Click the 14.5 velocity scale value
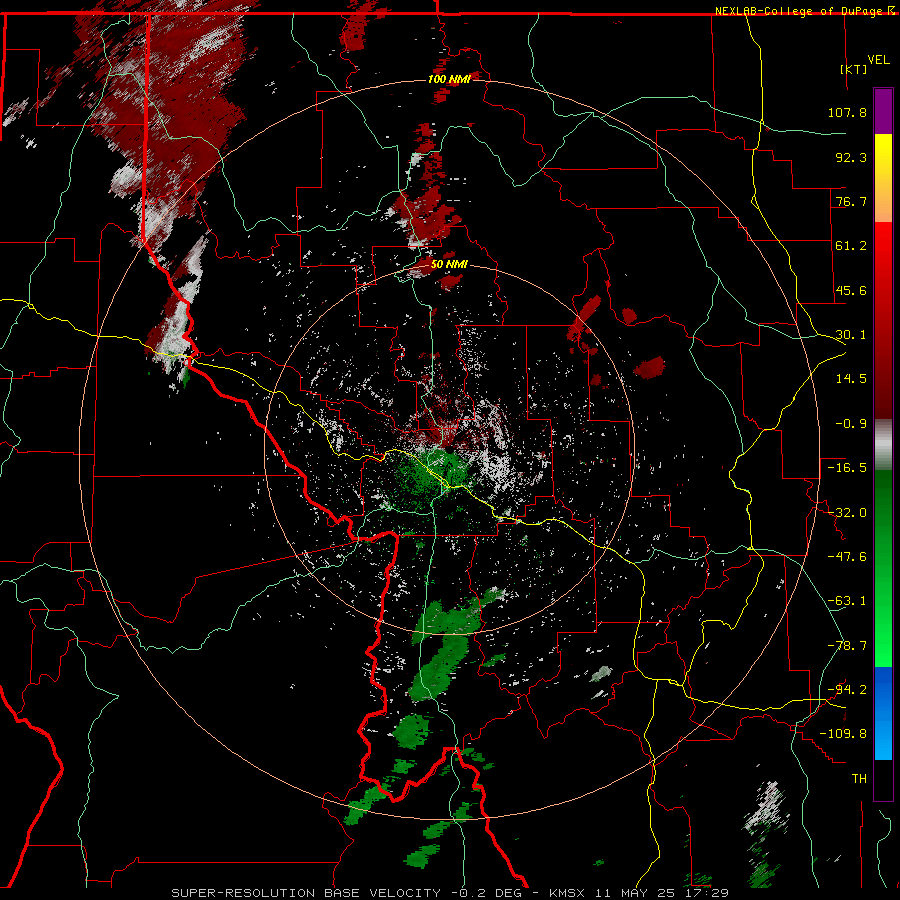Screen dimensions: 900x900 pos(851,379)
